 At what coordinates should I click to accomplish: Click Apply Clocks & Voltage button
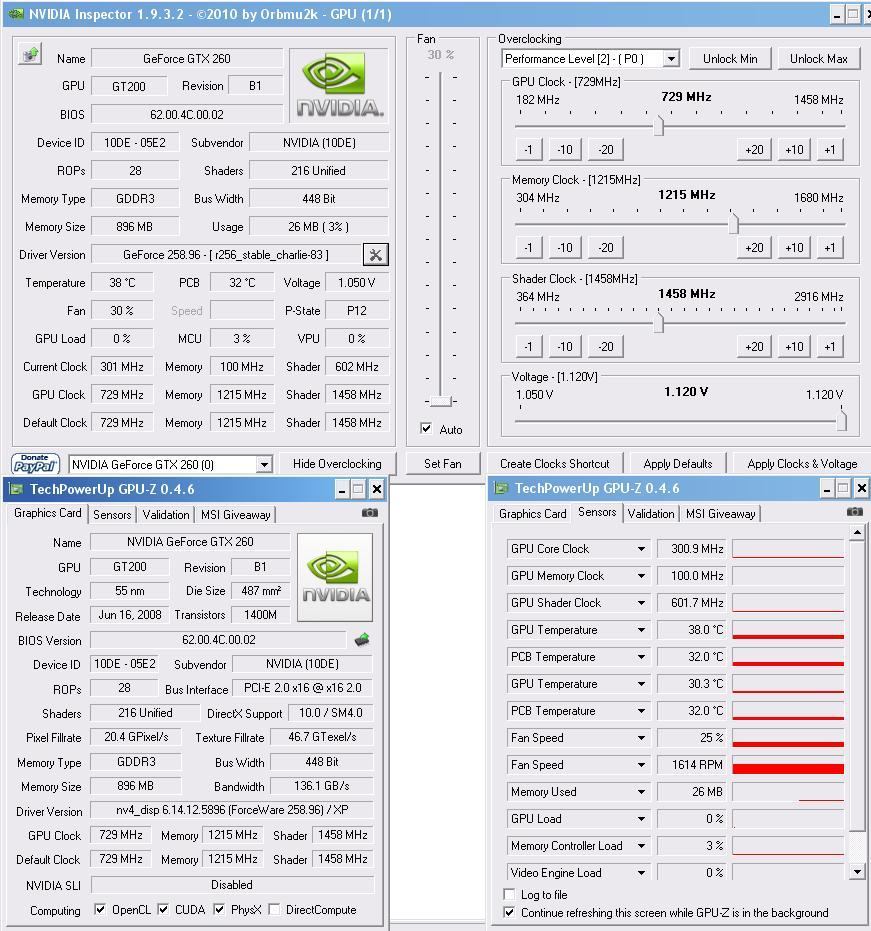(x=802, y=464)
